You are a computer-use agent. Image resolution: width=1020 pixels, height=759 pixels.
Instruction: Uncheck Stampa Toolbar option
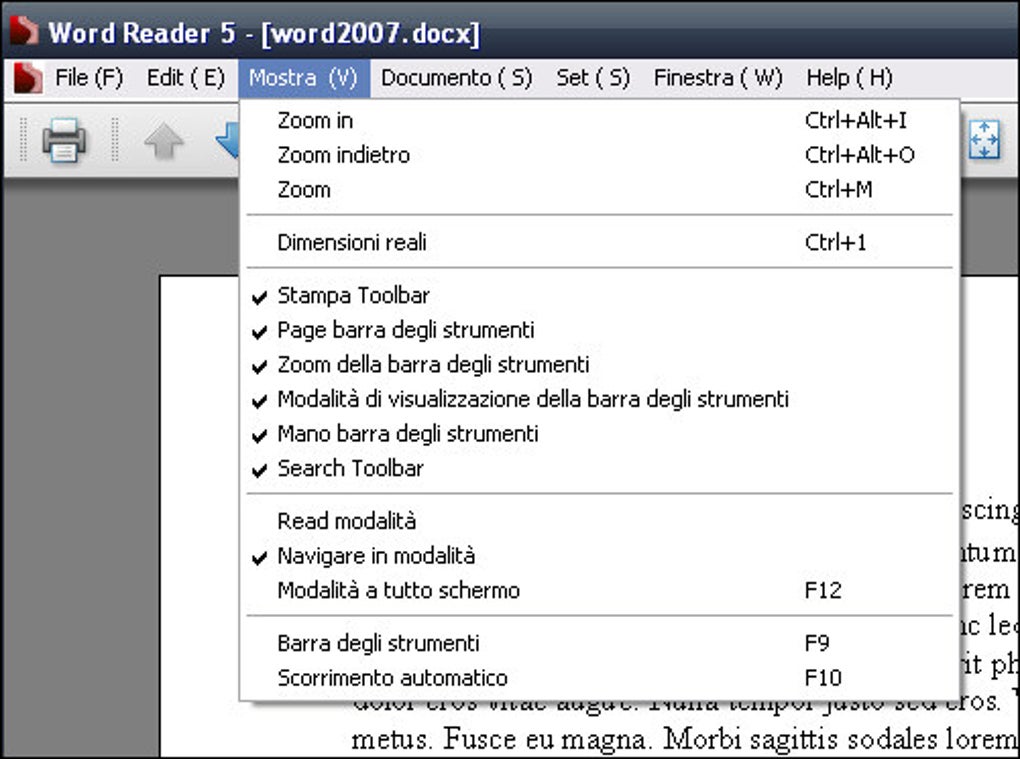coord(353,296)
